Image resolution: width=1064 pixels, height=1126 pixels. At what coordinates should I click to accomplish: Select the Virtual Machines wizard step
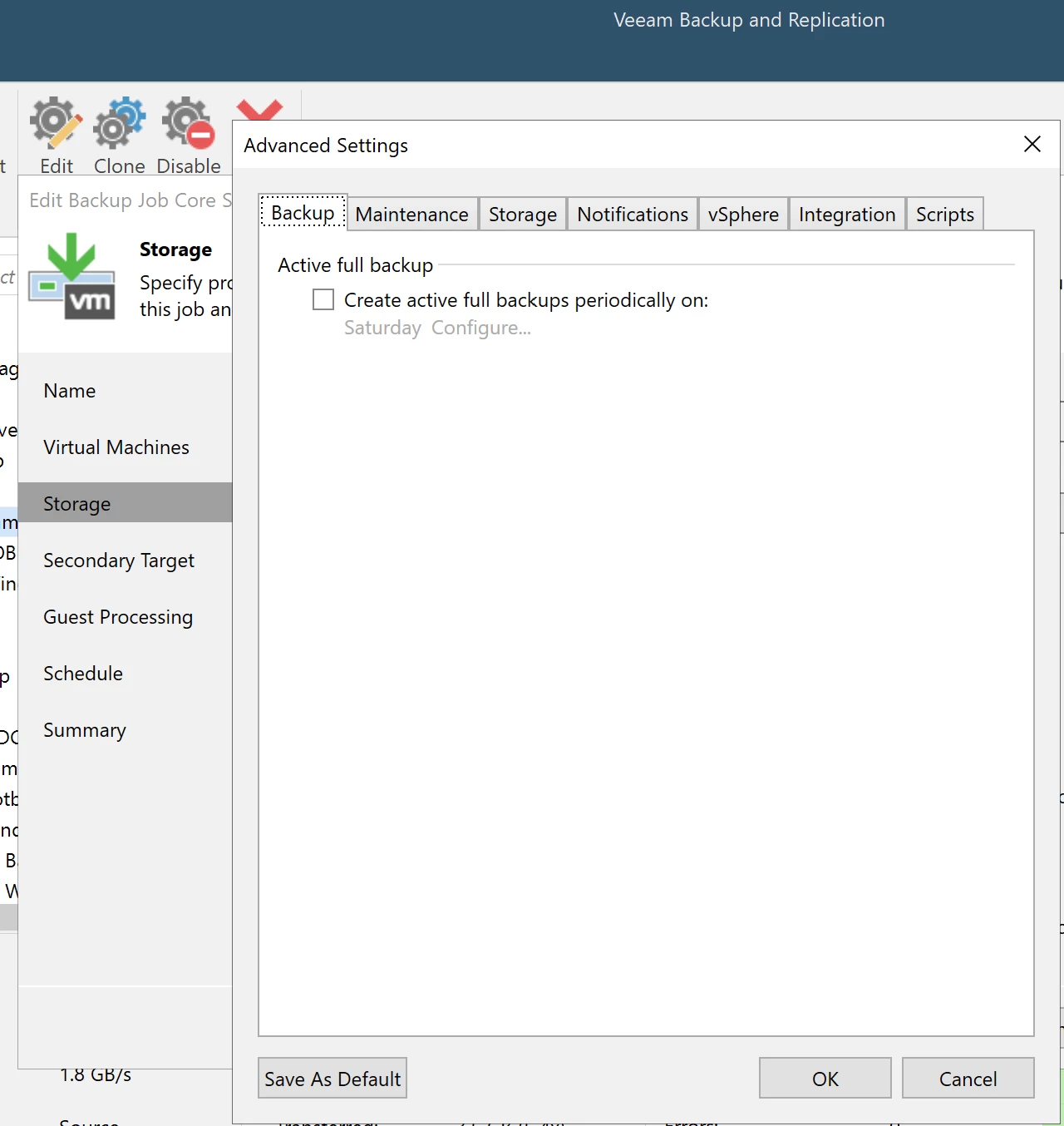(116, 447)
